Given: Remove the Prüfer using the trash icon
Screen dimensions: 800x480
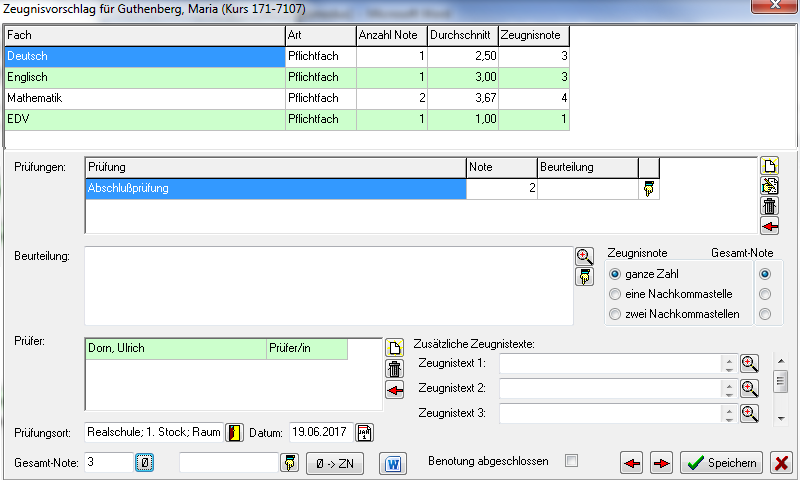Looking at the screenshot, I should (x=394, y=369).
